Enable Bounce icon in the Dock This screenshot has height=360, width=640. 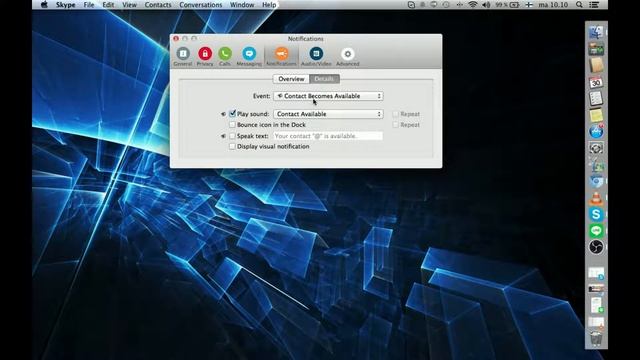[232, 124]
